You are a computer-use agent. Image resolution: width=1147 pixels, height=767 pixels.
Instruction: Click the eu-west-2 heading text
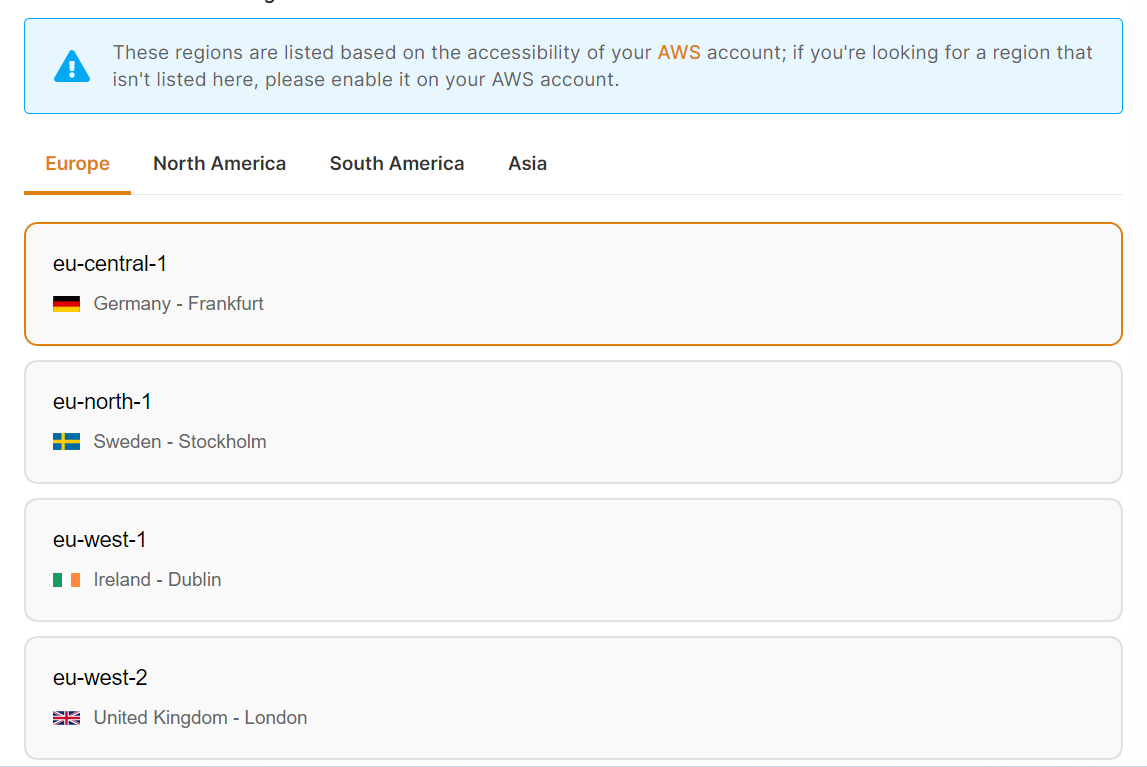coord(100,678)
